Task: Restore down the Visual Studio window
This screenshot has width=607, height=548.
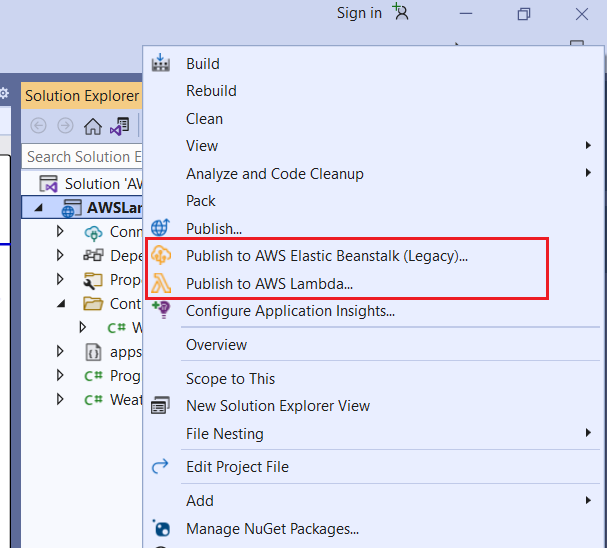Action: point(524,14)
